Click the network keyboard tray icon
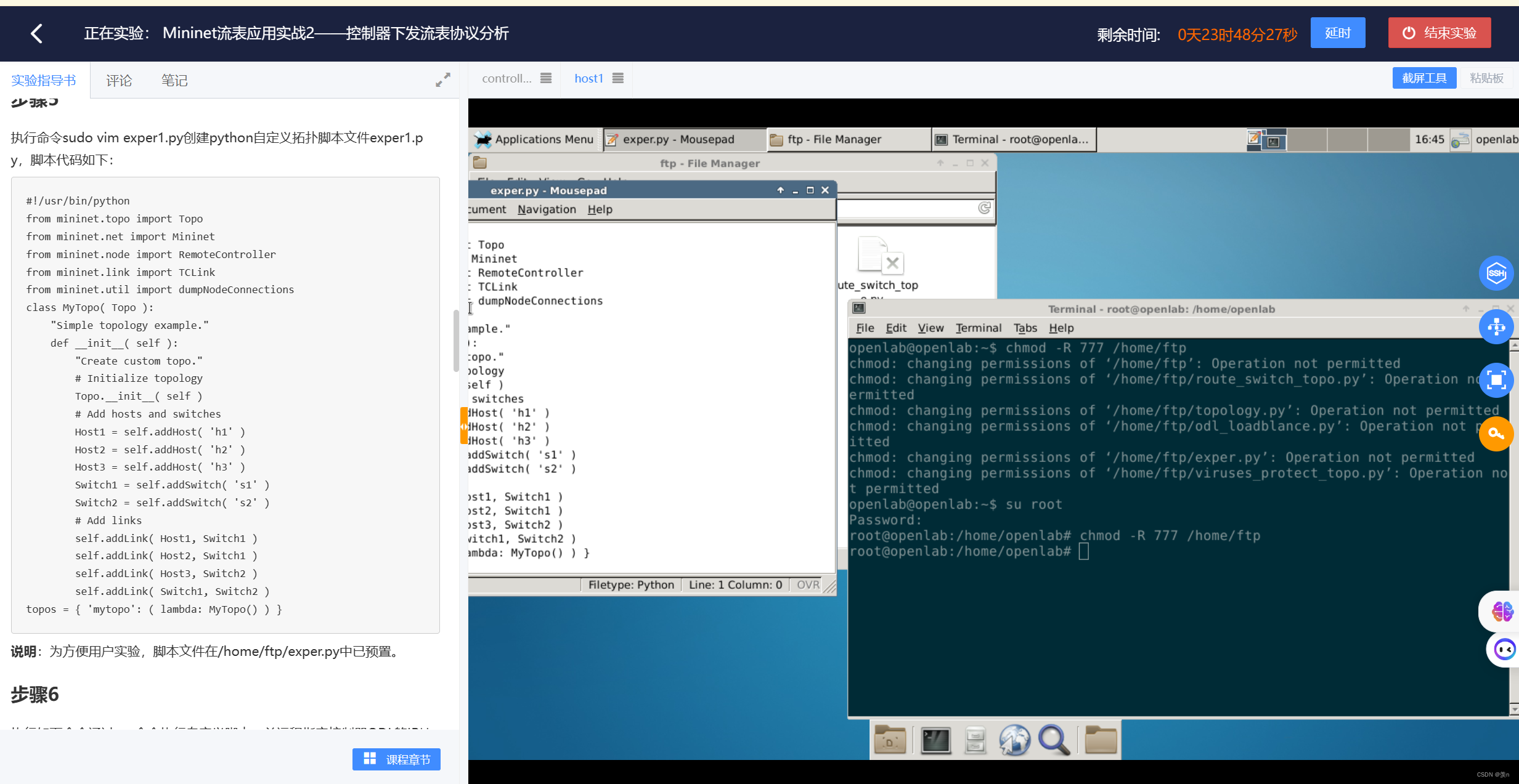Viewport: 1519px width, 784px height. [1460, 140]
